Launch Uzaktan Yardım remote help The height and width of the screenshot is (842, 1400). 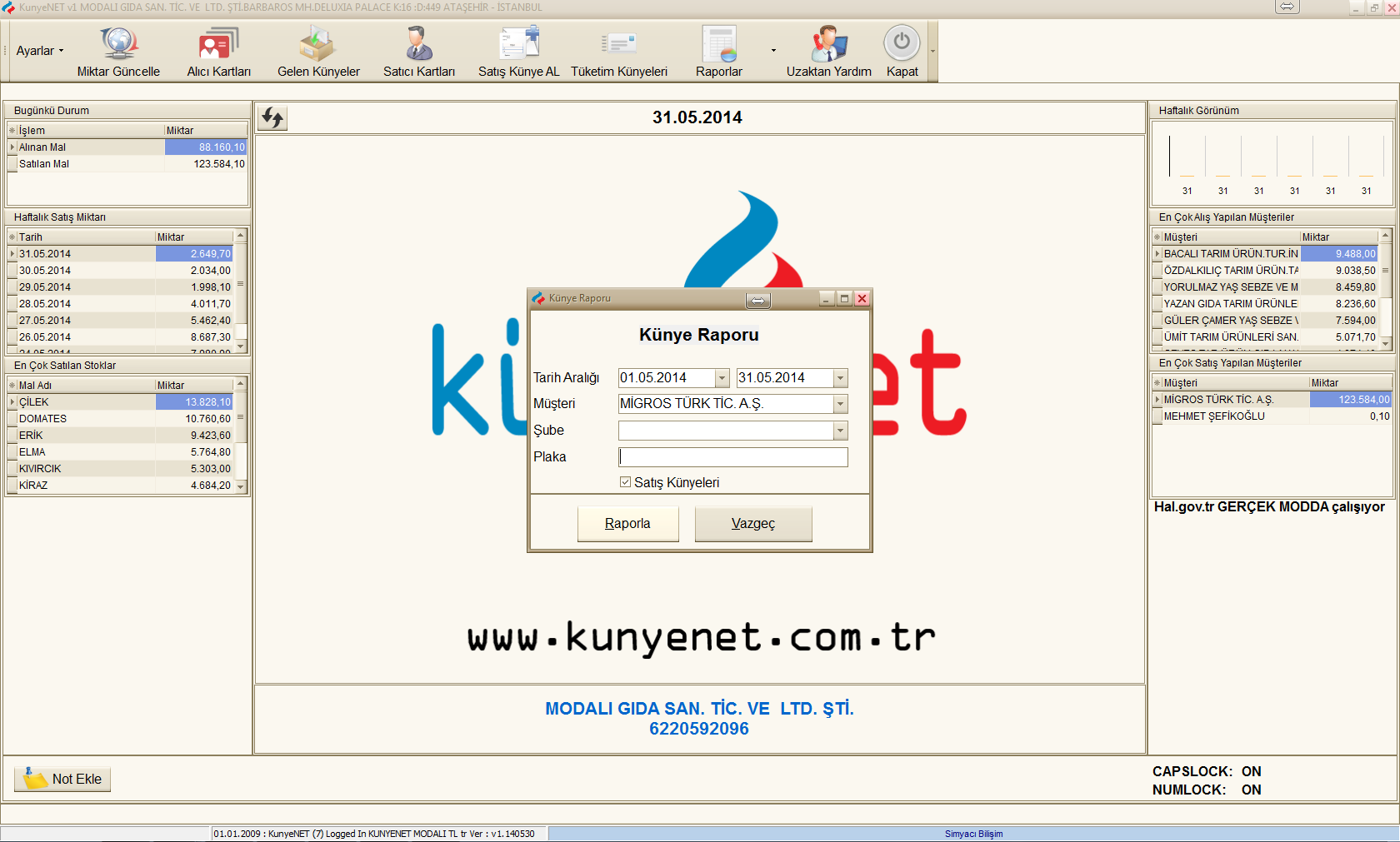829,52
